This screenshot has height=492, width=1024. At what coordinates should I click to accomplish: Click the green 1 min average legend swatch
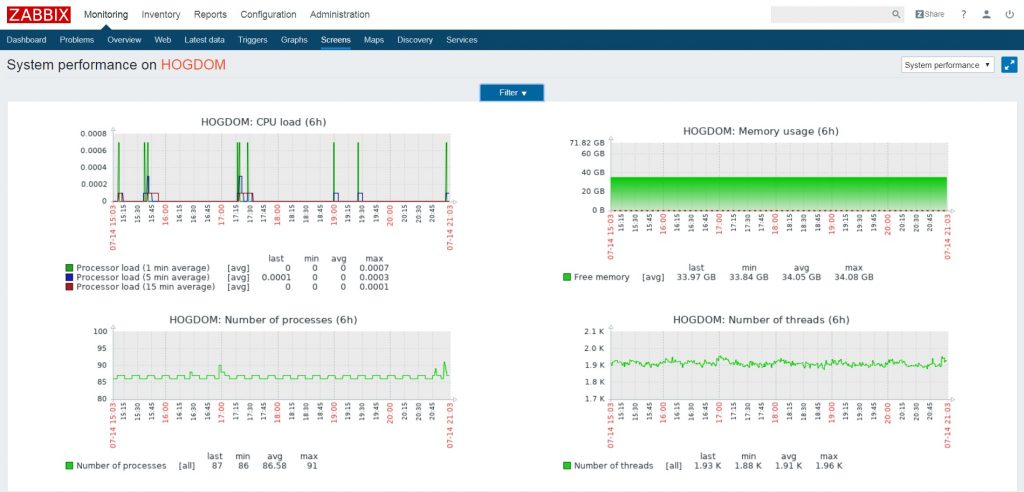69,268
